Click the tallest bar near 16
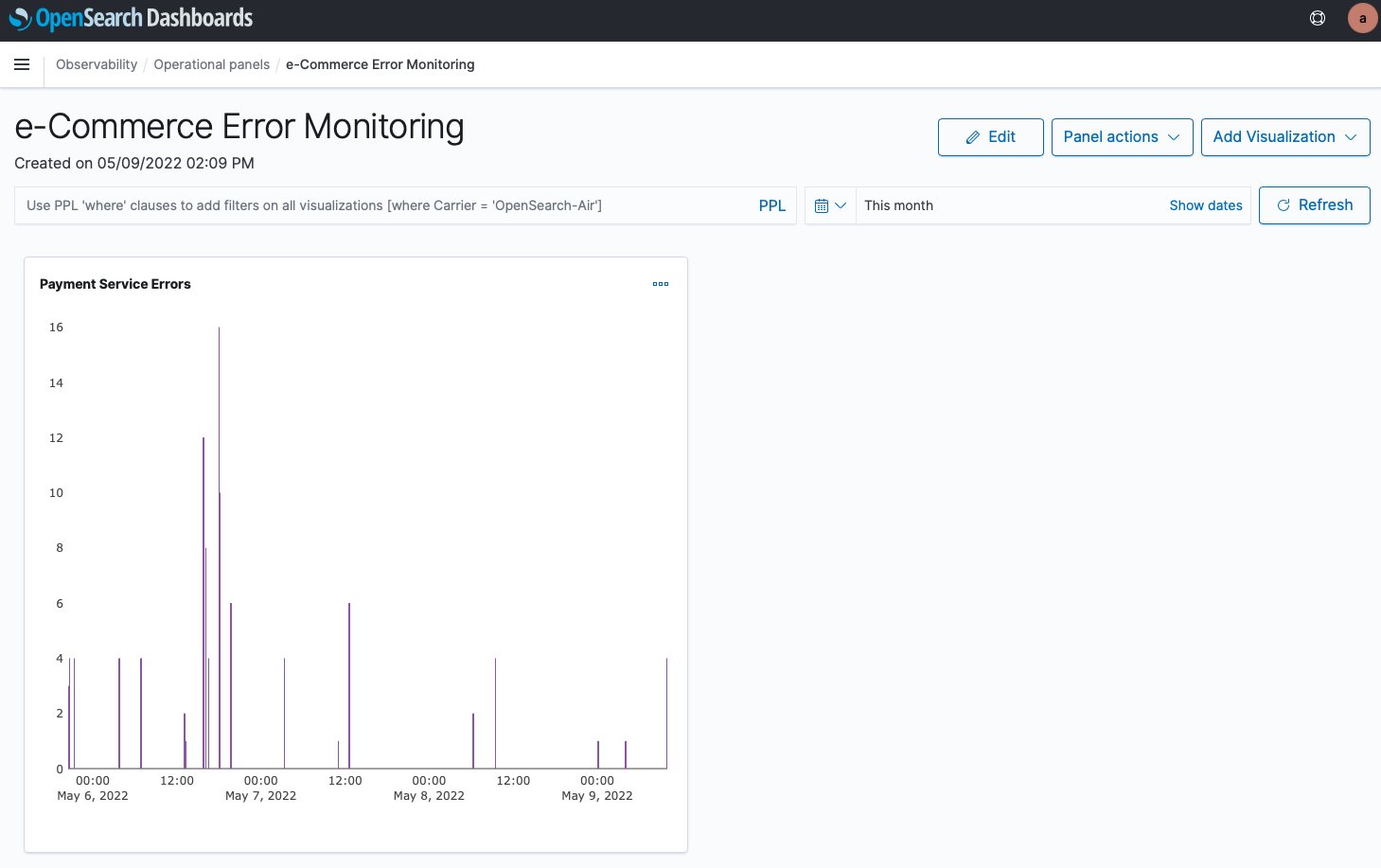This screenshot has height=868, width=1381. [219, 547]
